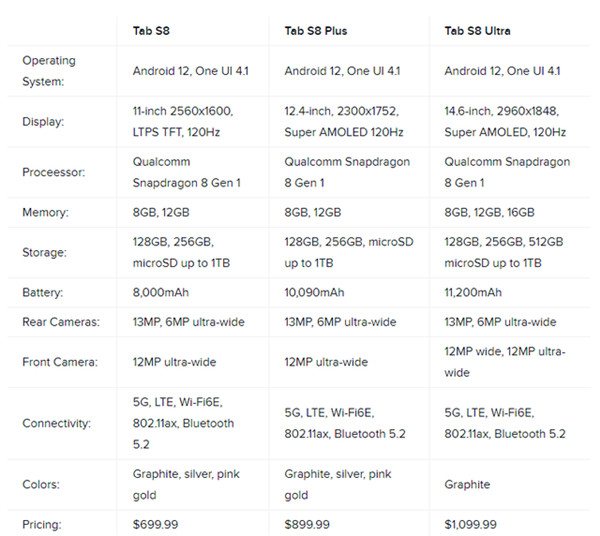Click the Display row label
The image size is (600, 536).
click(x=43, y=122)
